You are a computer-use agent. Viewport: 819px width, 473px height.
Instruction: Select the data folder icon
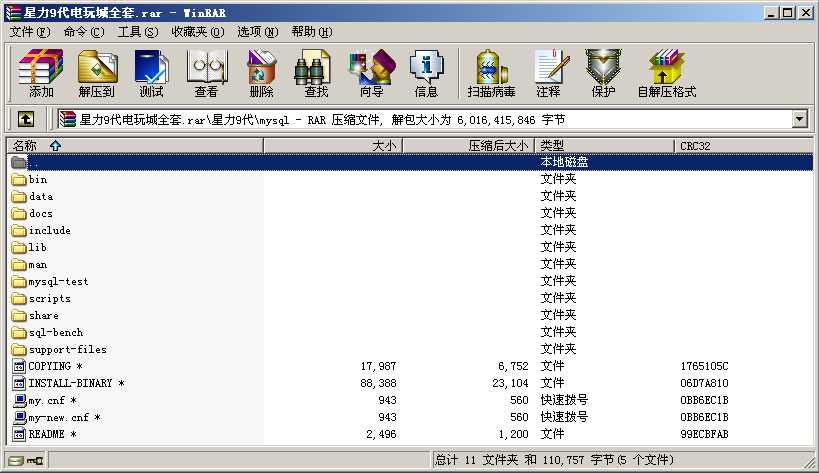[19, 197]
